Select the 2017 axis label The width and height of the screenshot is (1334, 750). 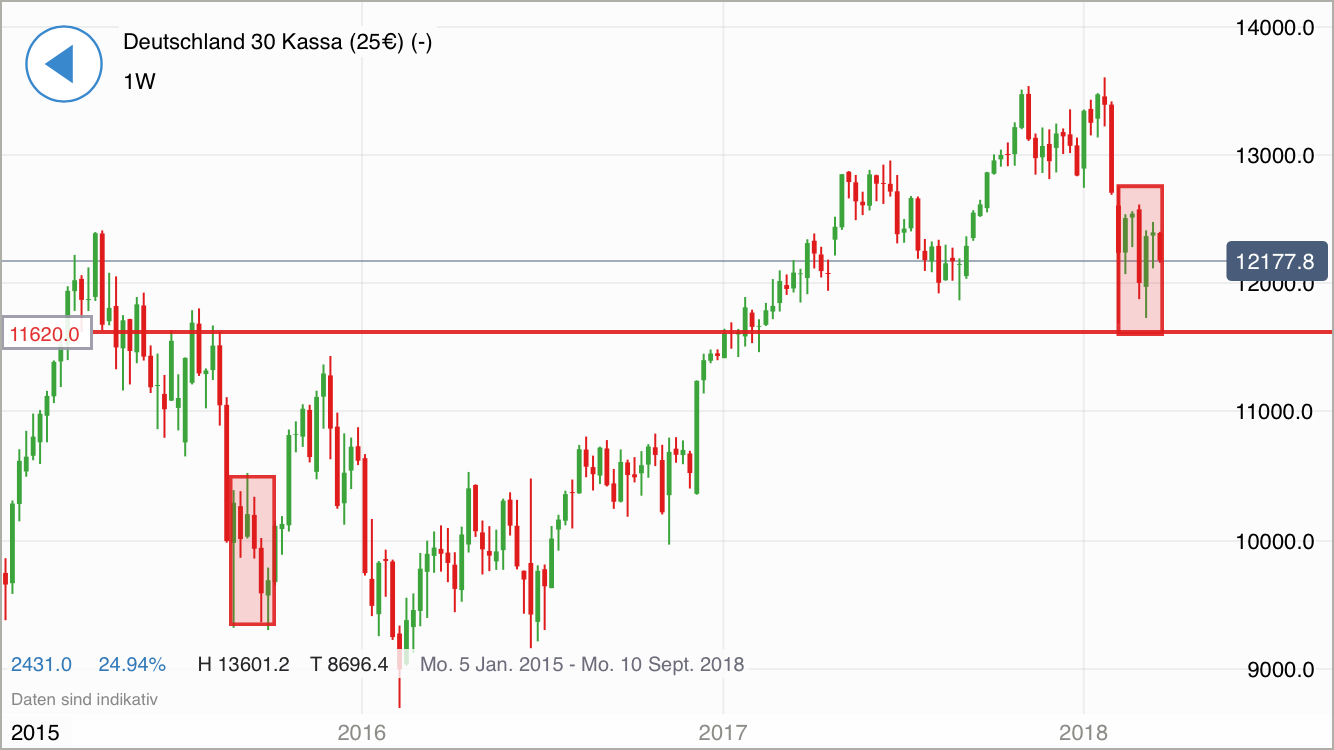[723, 731]
